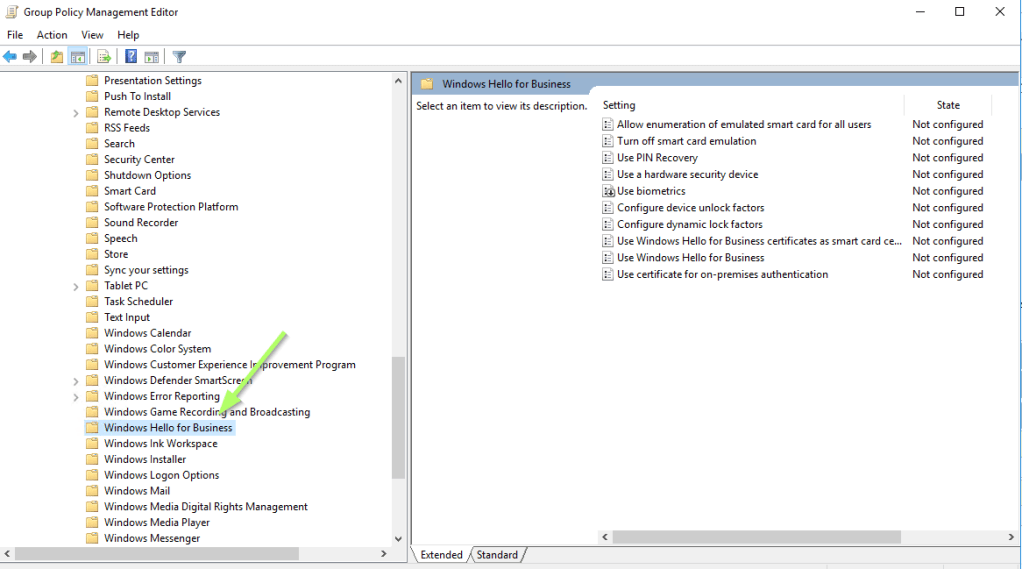The image size is (1022, 569).
Task: Click the Setting column header
Action: (619, 105)
